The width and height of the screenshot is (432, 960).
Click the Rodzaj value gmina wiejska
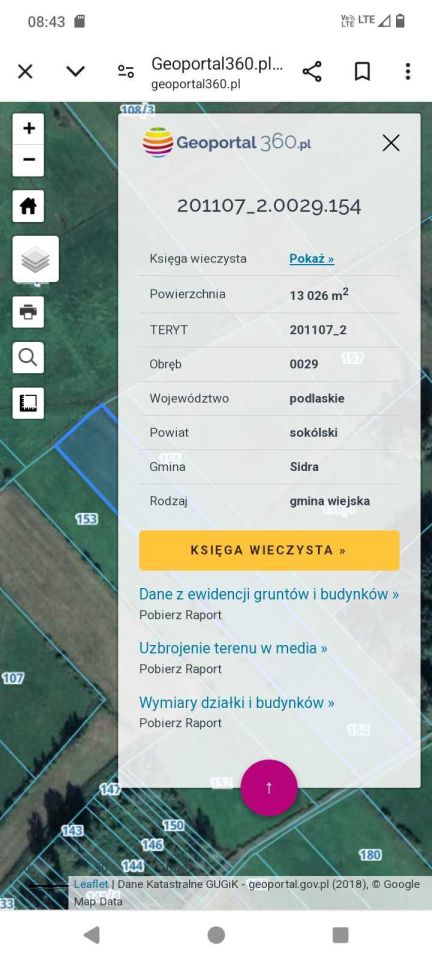[330, 501]
